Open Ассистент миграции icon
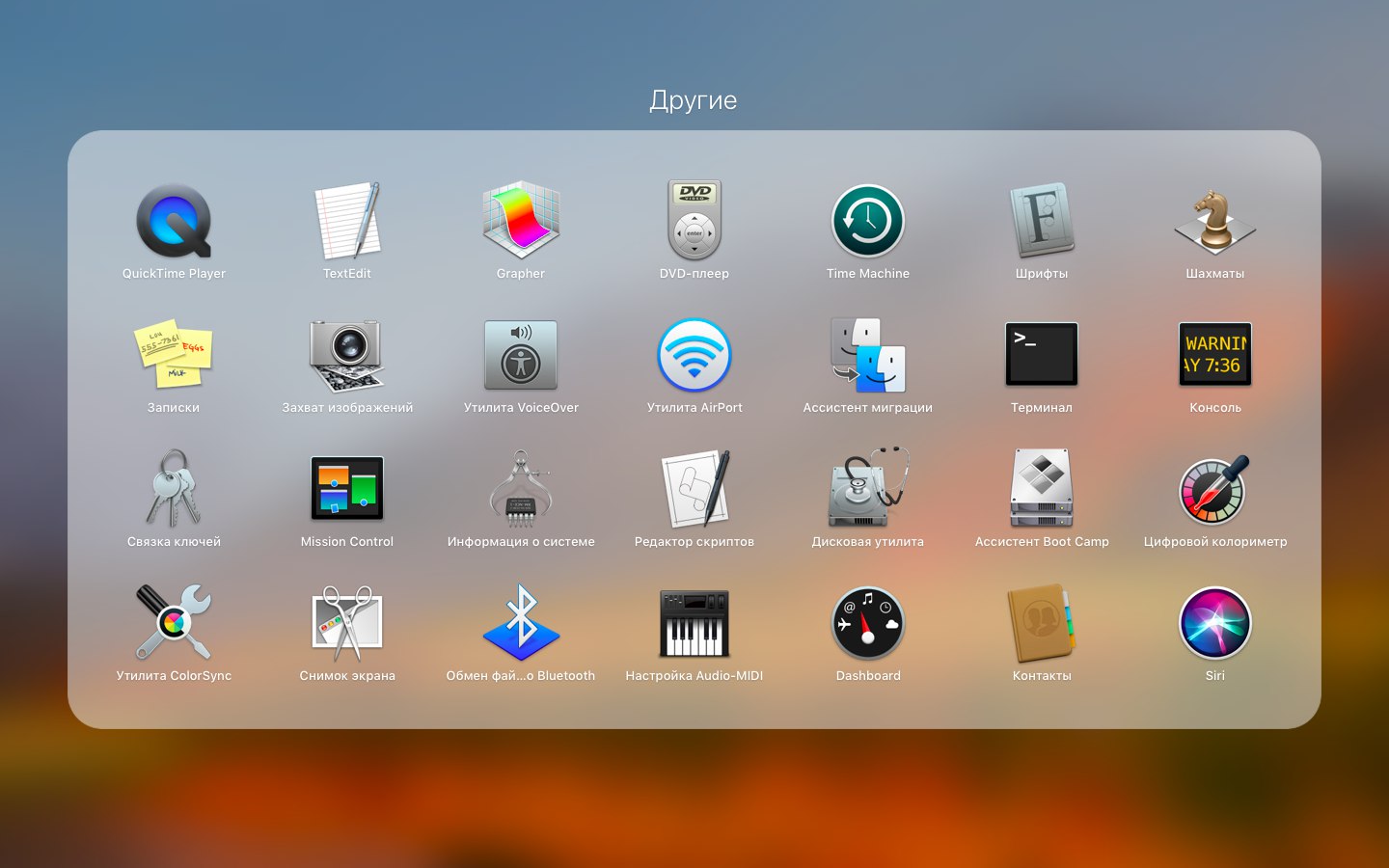 868,355
